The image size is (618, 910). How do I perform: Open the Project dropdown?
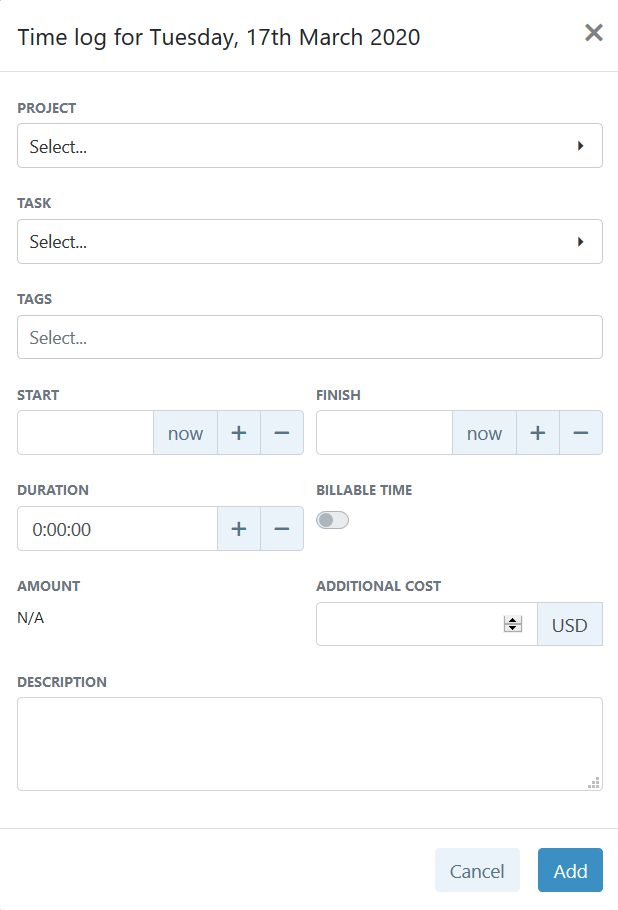pyautogui.click(x=310, y=146)
